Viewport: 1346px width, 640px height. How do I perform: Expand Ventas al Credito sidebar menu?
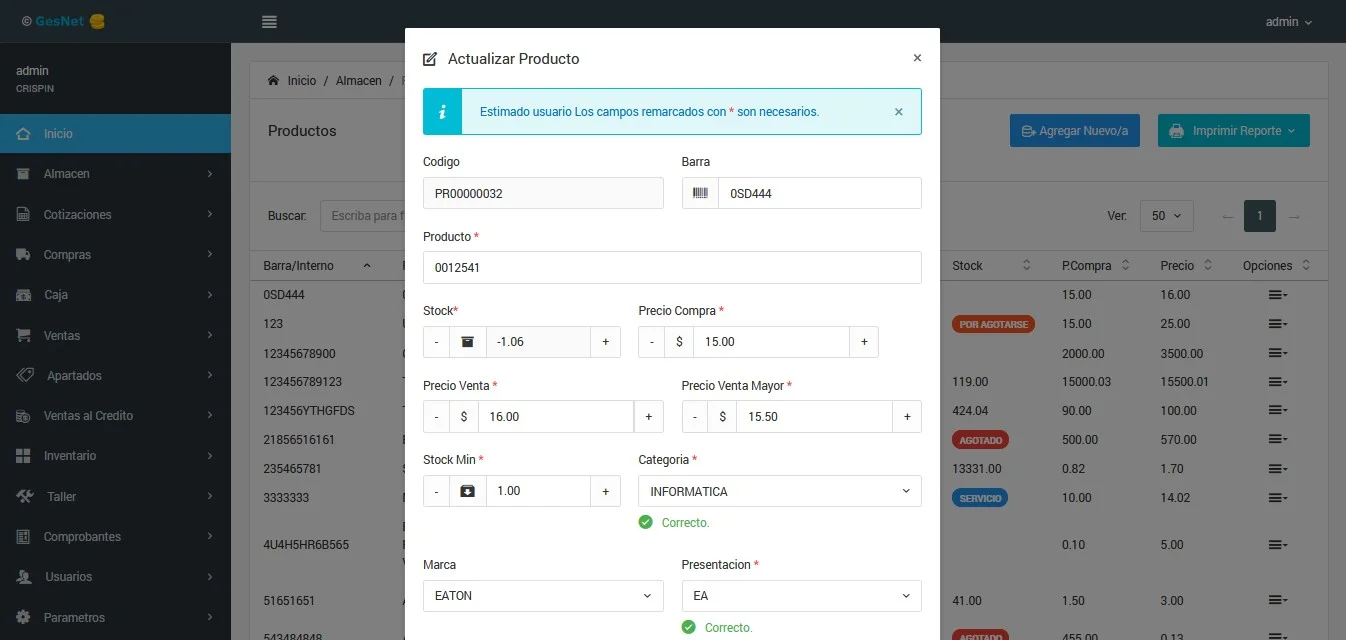(x=115, y=416)
